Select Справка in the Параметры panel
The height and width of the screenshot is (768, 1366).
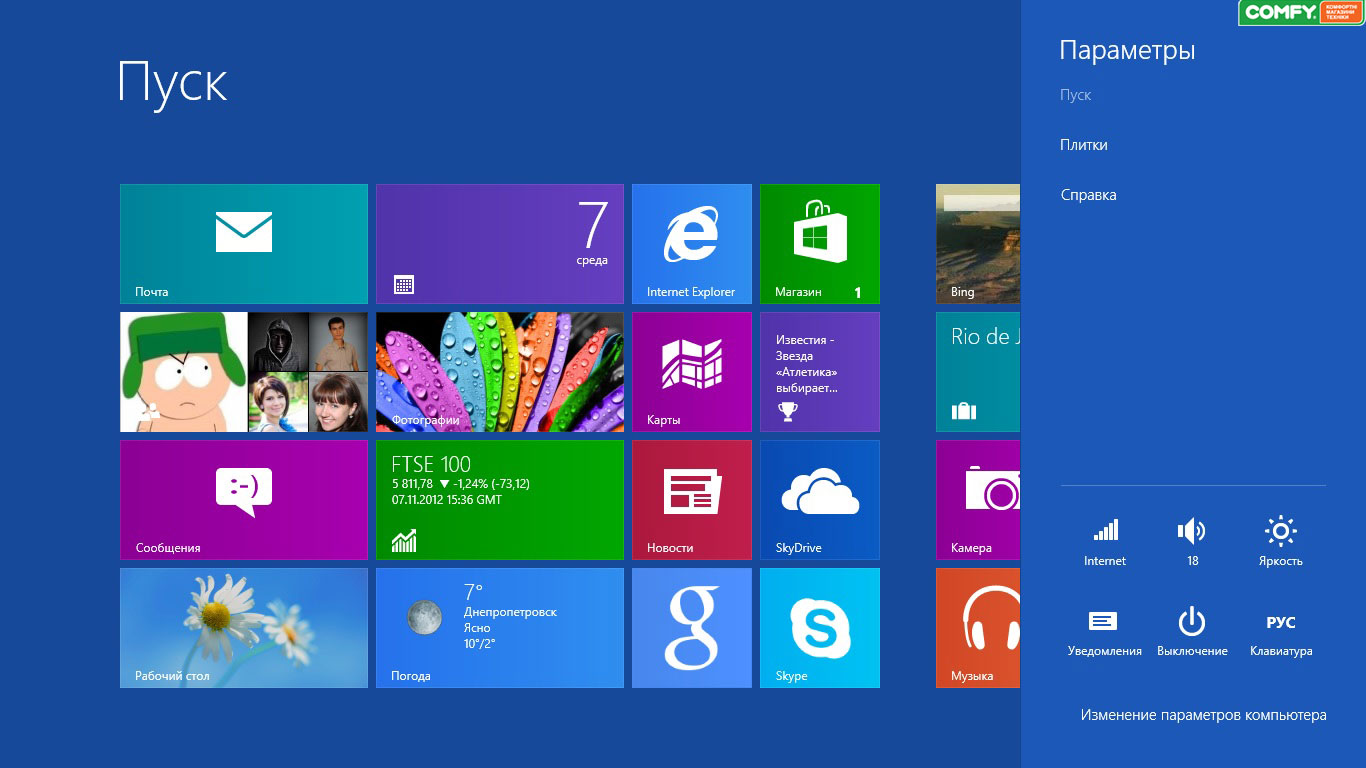(x=1088, y=195)
